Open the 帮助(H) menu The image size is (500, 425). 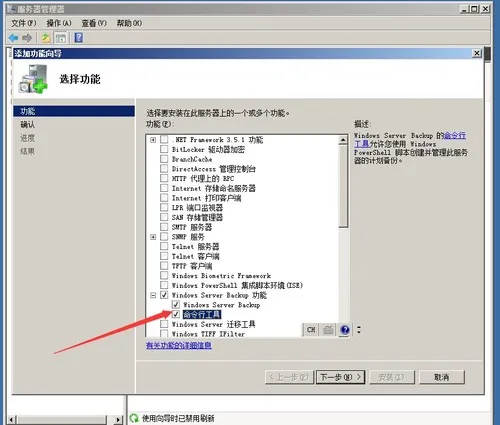click(129, 23)
